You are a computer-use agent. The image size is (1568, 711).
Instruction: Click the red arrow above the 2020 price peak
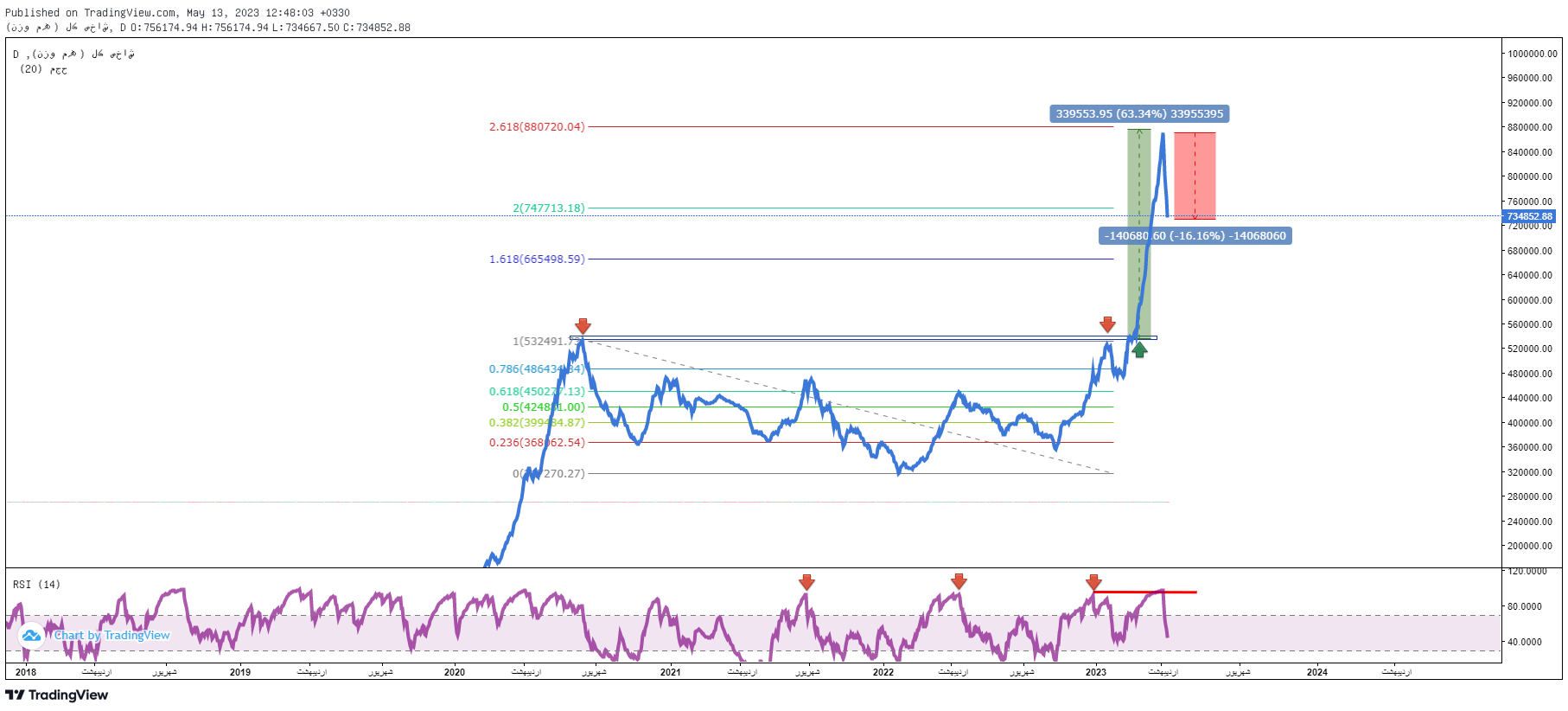point(583,325)
